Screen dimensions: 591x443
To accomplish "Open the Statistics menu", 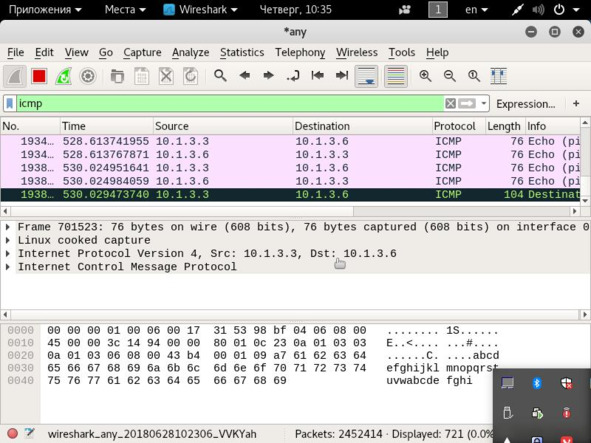I will pos(242,52).
